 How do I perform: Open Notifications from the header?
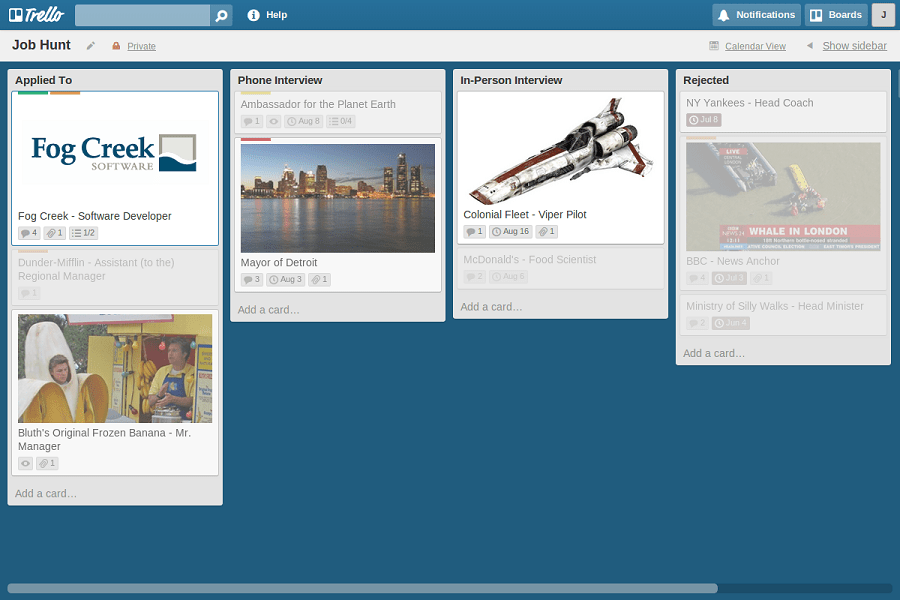click(755, 14)
